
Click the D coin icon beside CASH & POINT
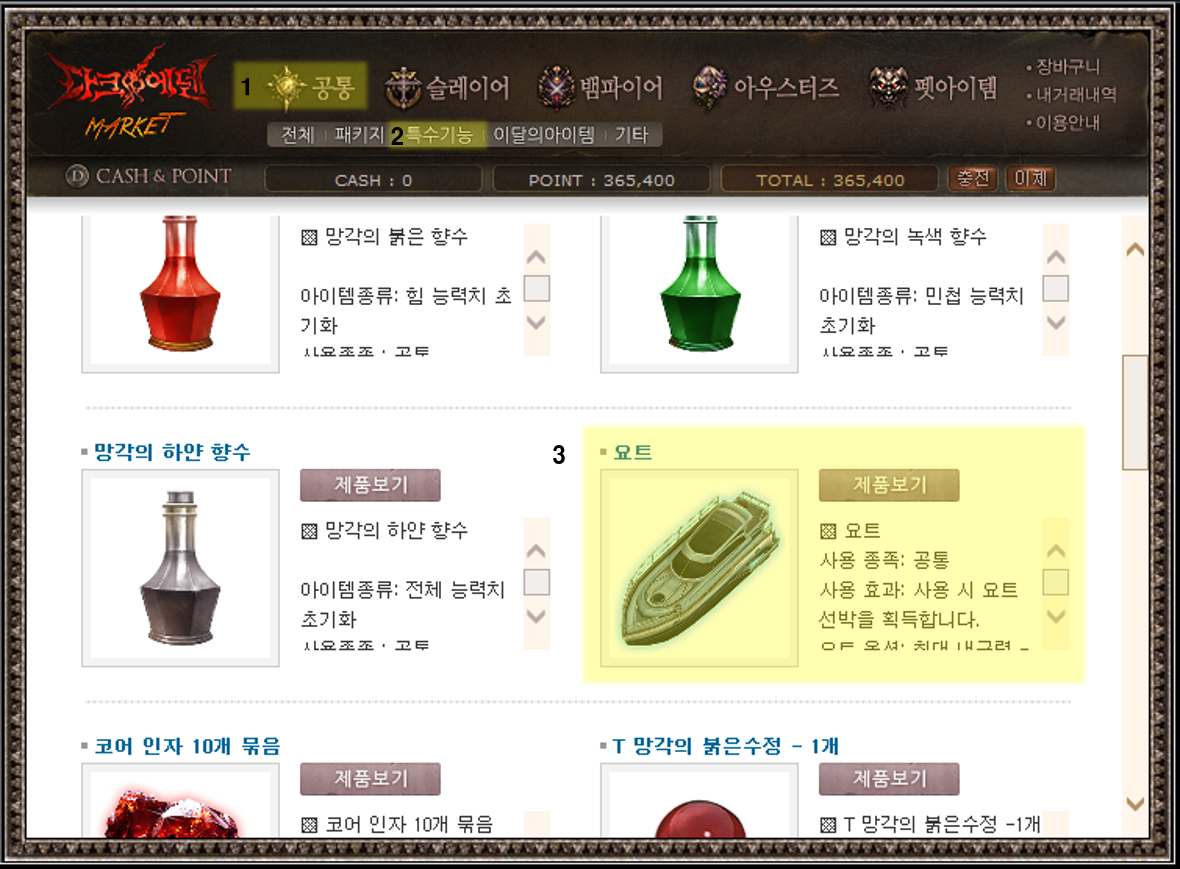[77, 176]
